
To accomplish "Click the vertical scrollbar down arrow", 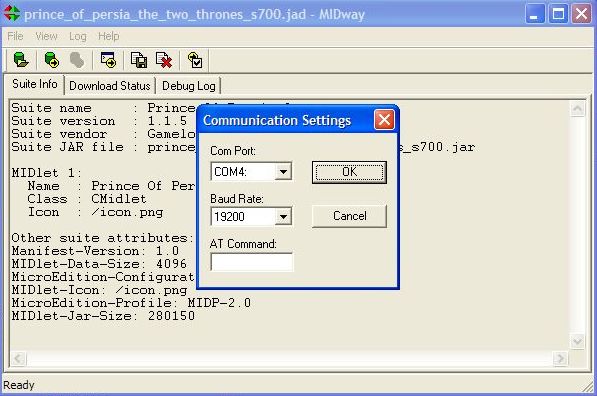I will [x=577, y=341].
